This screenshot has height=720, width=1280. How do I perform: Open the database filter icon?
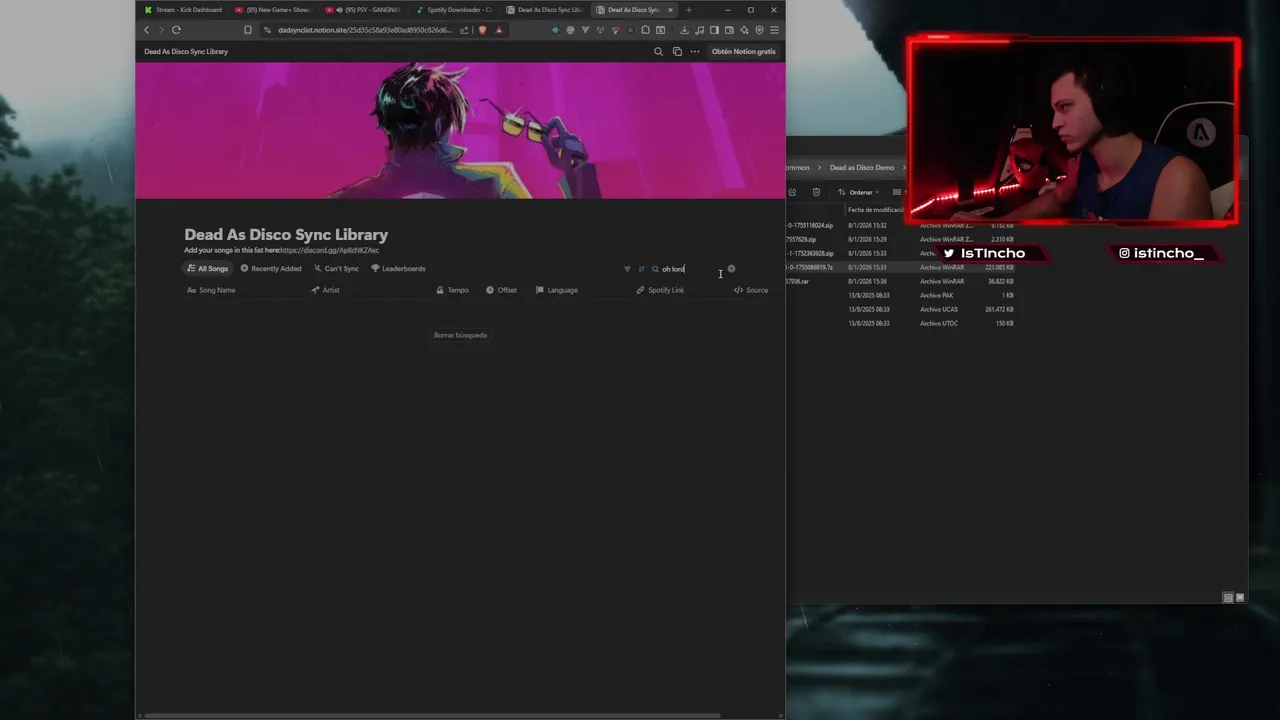[627, 269]
